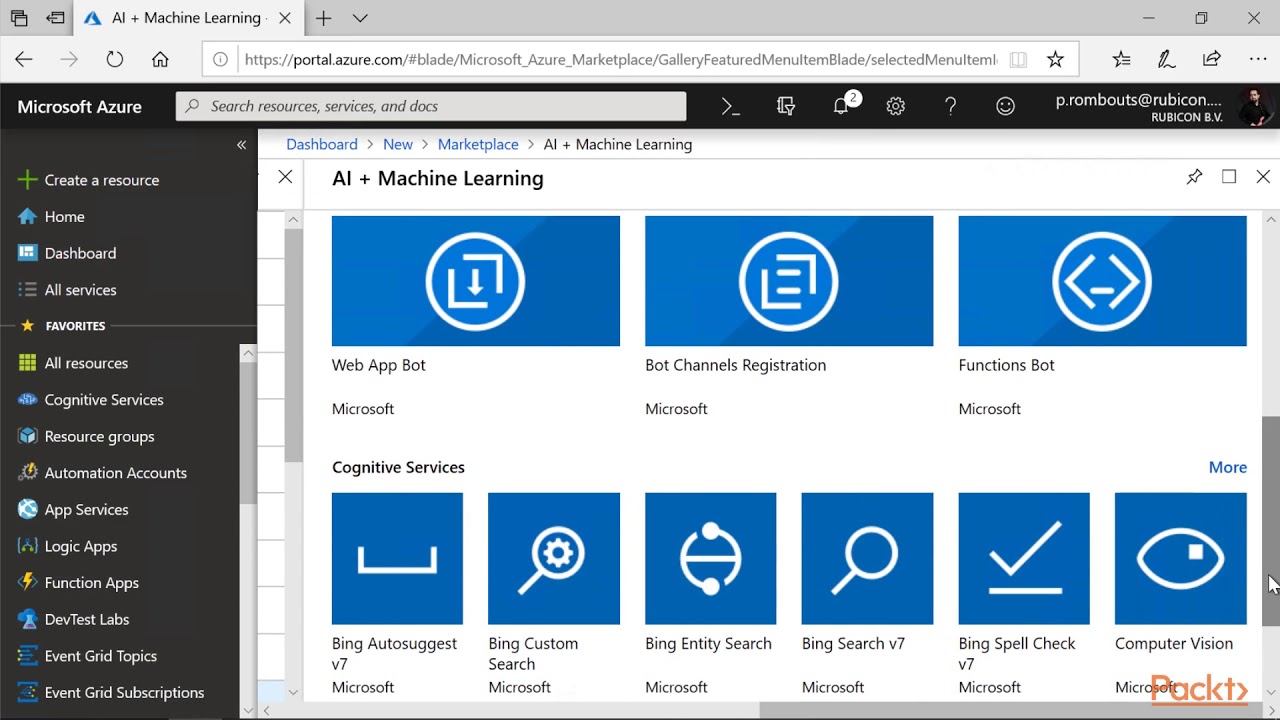Choose the Bing Spell Check v7 icon
The image size is (1280, 720).
coord(1024,558)
